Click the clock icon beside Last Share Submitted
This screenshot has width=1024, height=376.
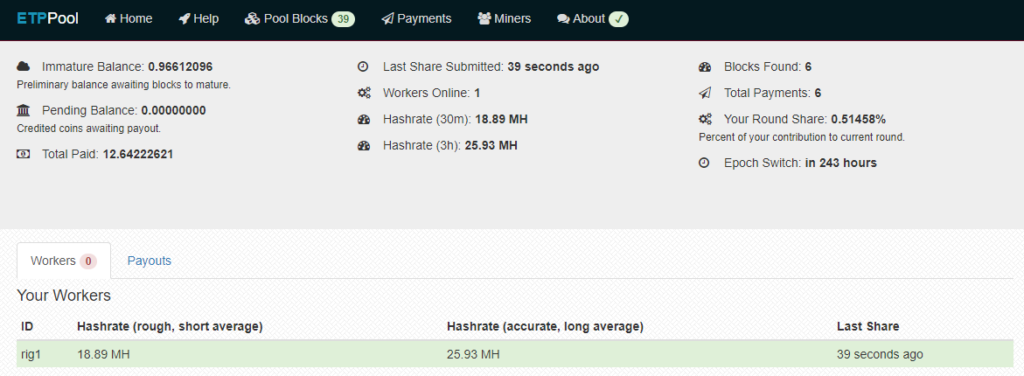363,67
